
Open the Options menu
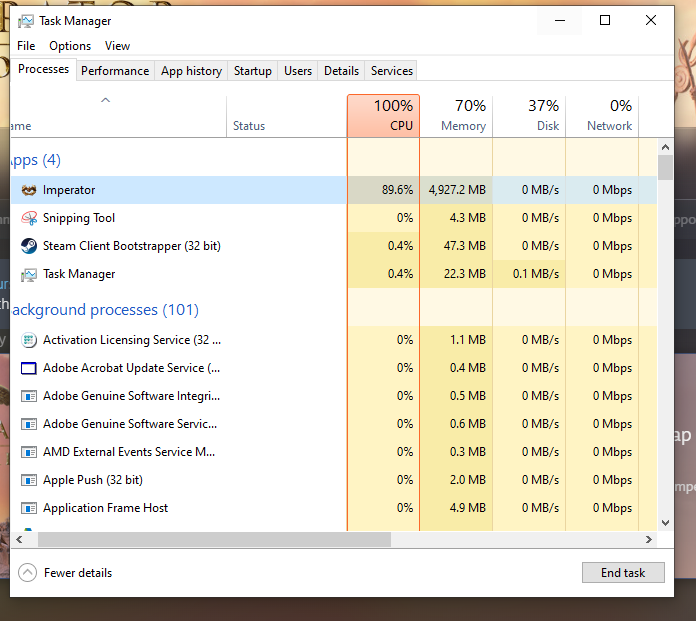click(x=70, y=46)
